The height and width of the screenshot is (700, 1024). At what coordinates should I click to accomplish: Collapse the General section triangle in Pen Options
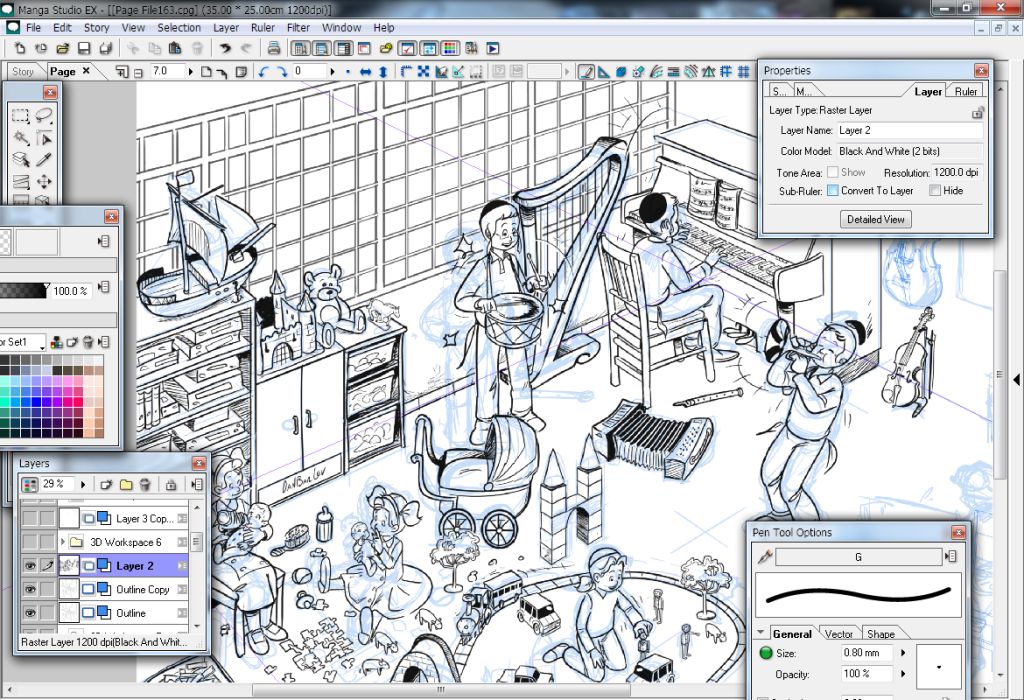click(x=761, y=633)
